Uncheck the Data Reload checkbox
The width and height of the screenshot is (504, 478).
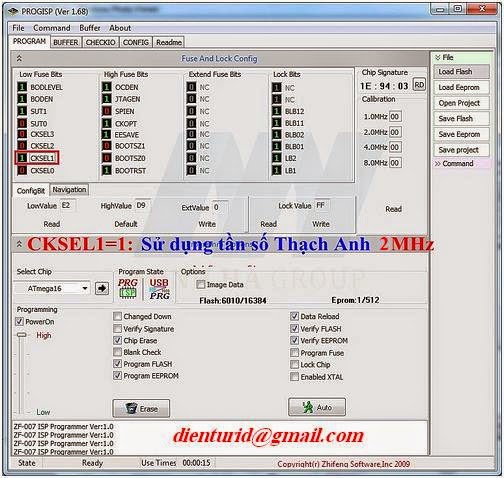point(294,316)
